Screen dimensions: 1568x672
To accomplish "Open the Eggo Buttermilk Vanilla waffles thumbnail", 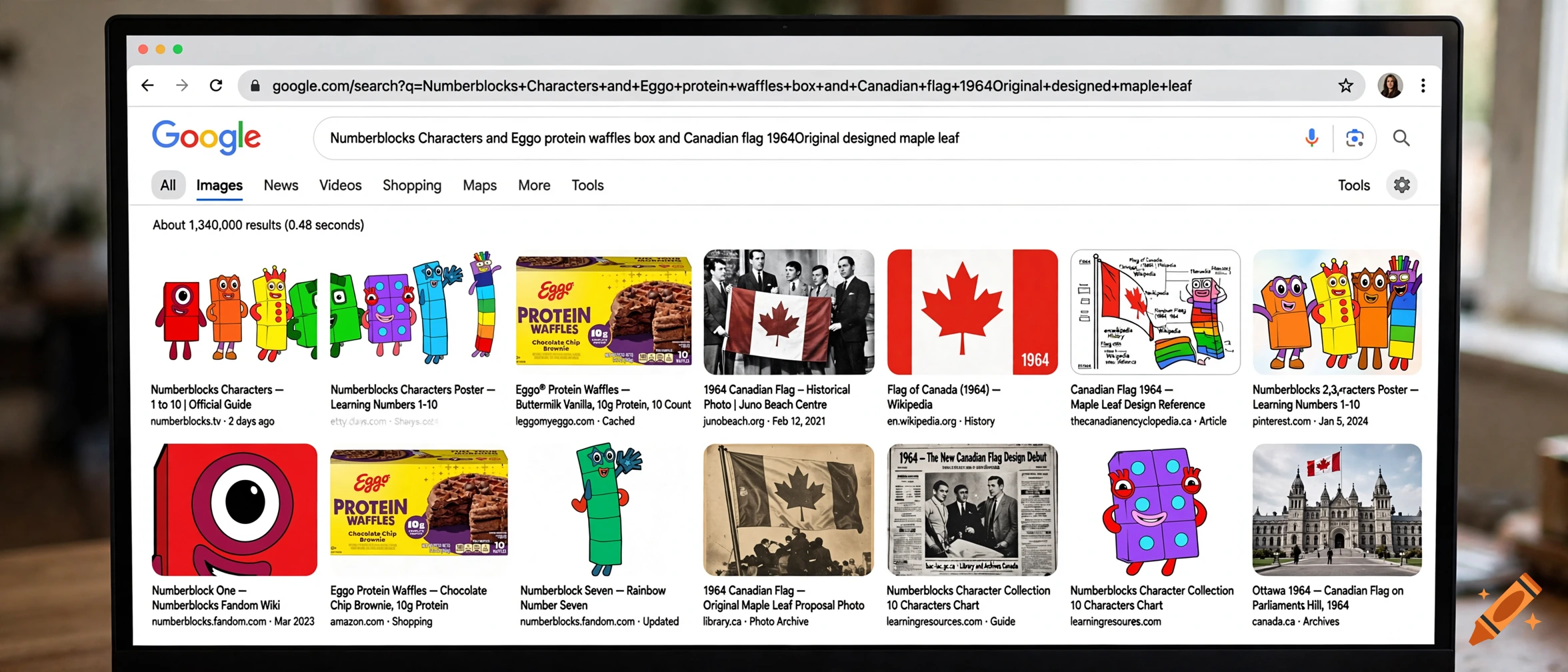I will coord(603,312).
